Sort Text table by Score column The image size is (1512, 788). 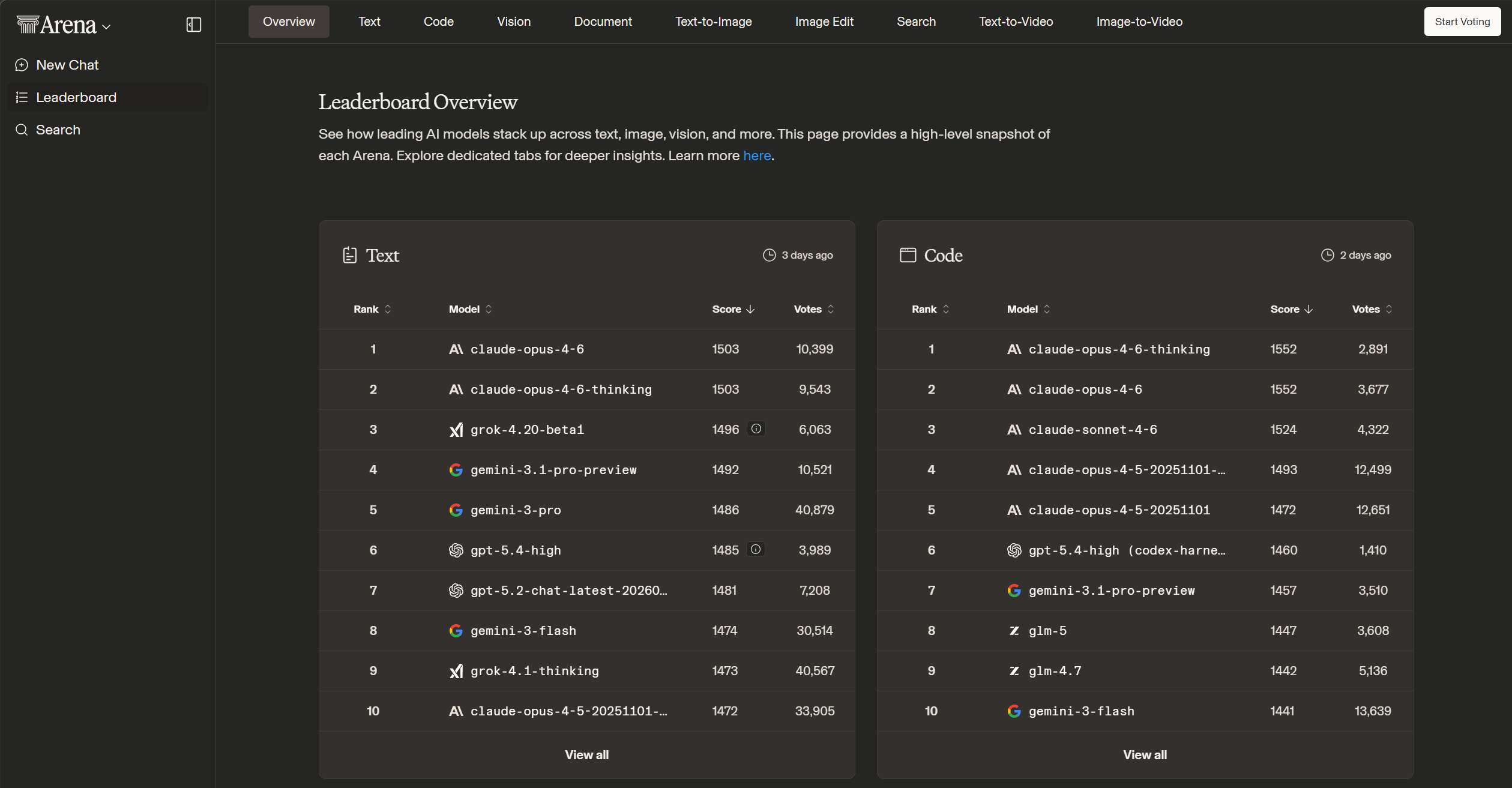pyautogui.click(x=733, y=309)
